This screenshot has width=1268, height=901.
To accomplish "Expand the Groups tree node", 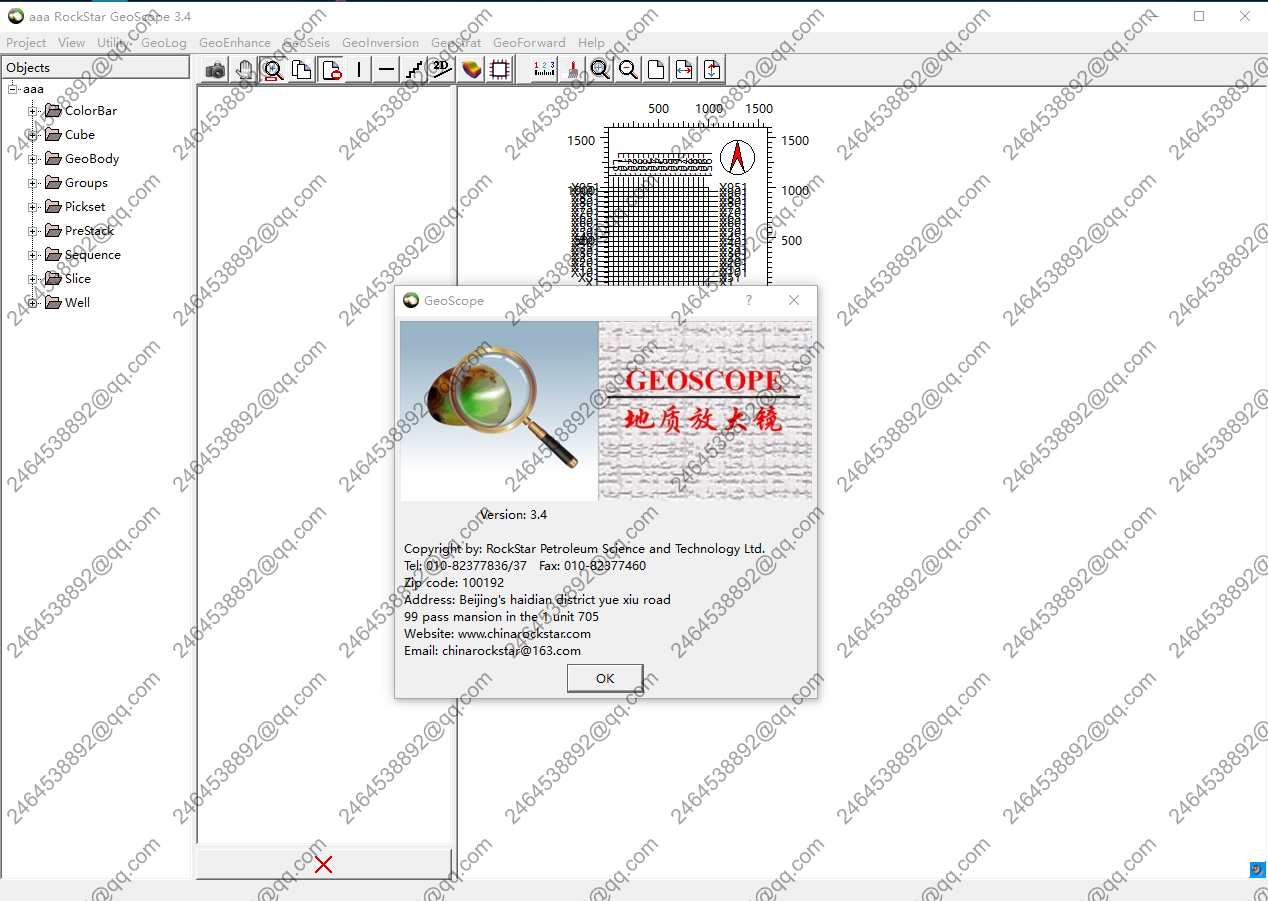I will click(x=33, y=183).
